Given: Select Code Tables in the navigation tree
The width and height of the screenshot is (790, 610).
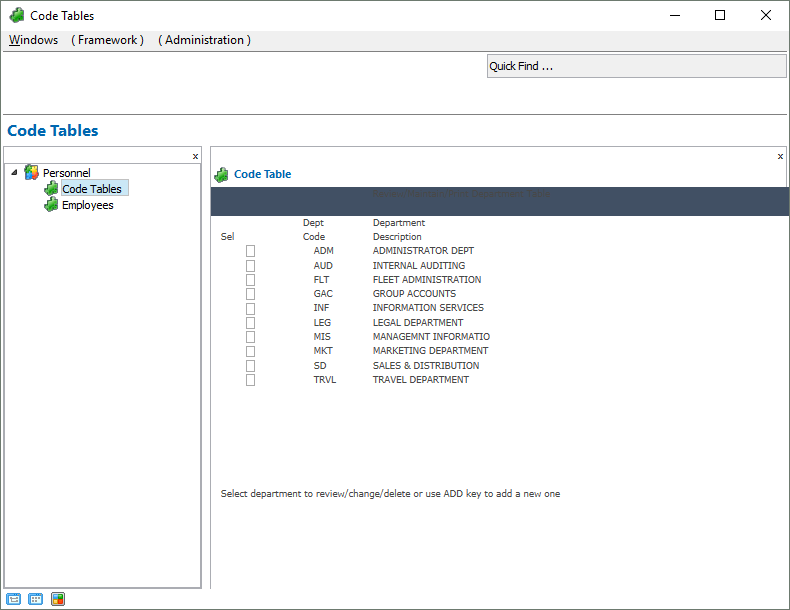Looking at the screenshot, I should coord(92,189).
